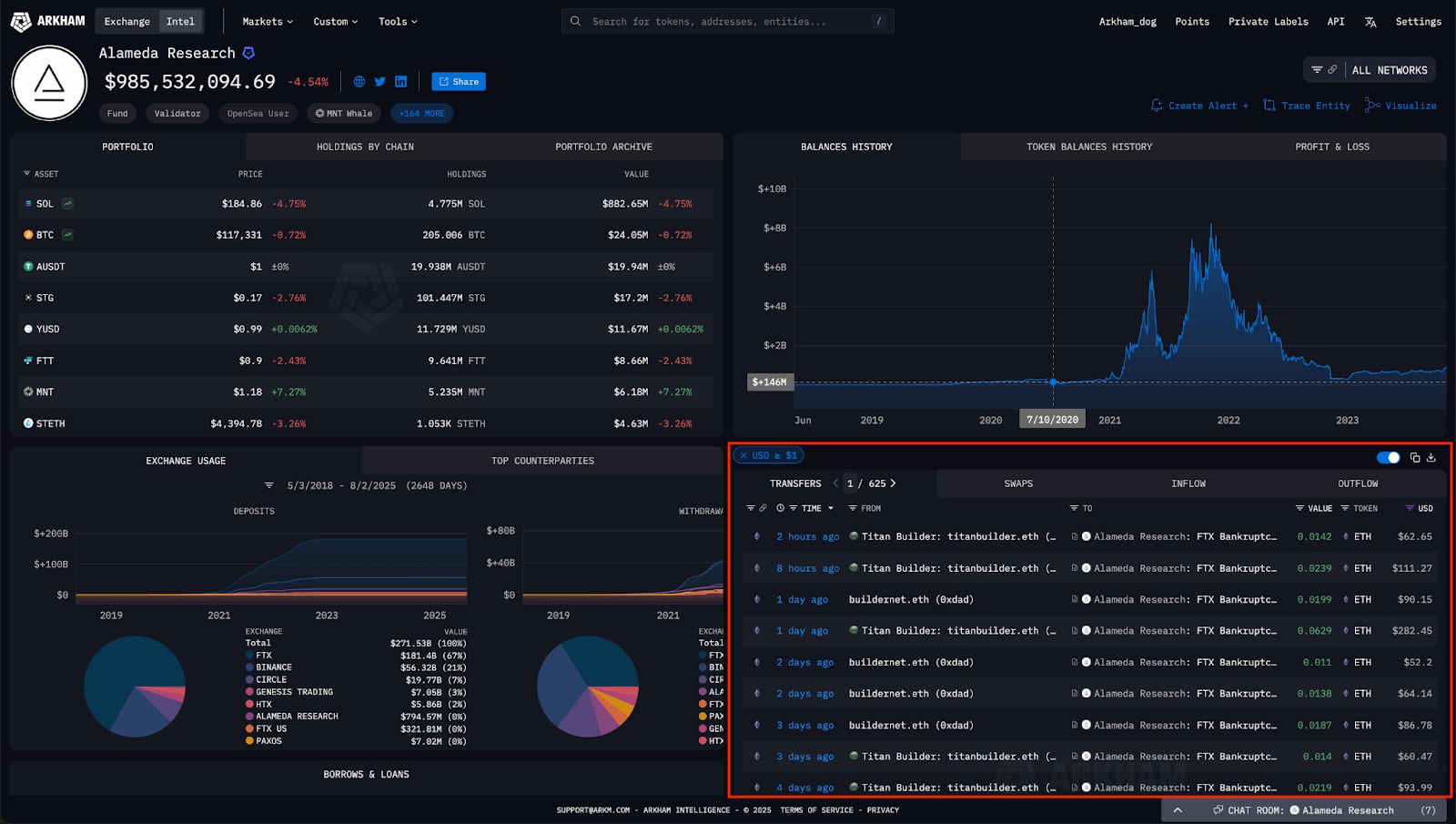The height and width of the screenshot is (824, 1456).
Task: Open the LinkedIn icon link
Action: (x=400, y=82)
